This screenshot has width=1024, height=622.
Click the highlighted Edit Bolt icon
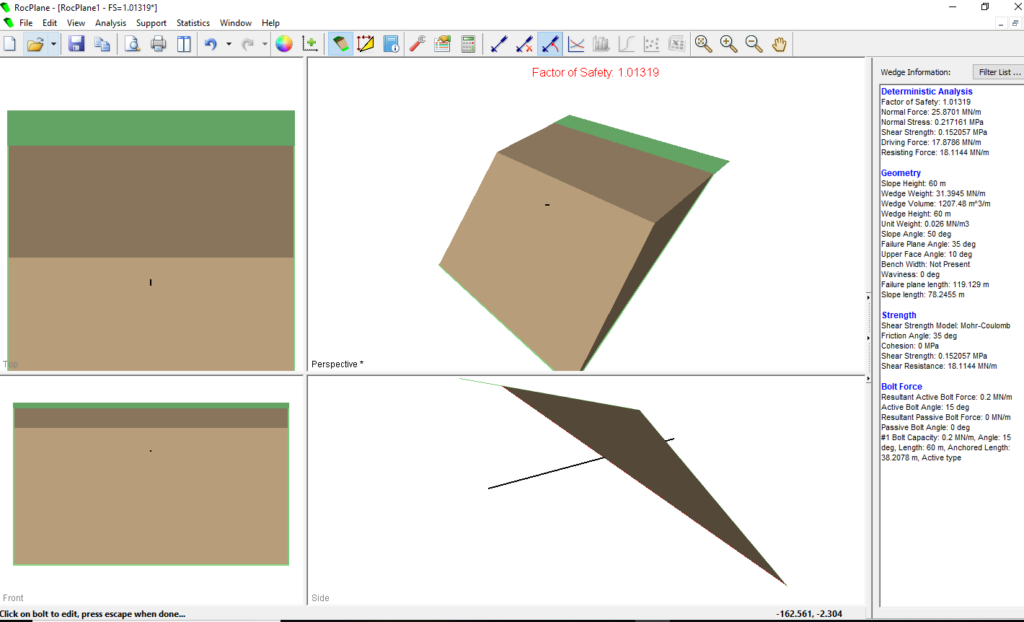coord(550,44)
